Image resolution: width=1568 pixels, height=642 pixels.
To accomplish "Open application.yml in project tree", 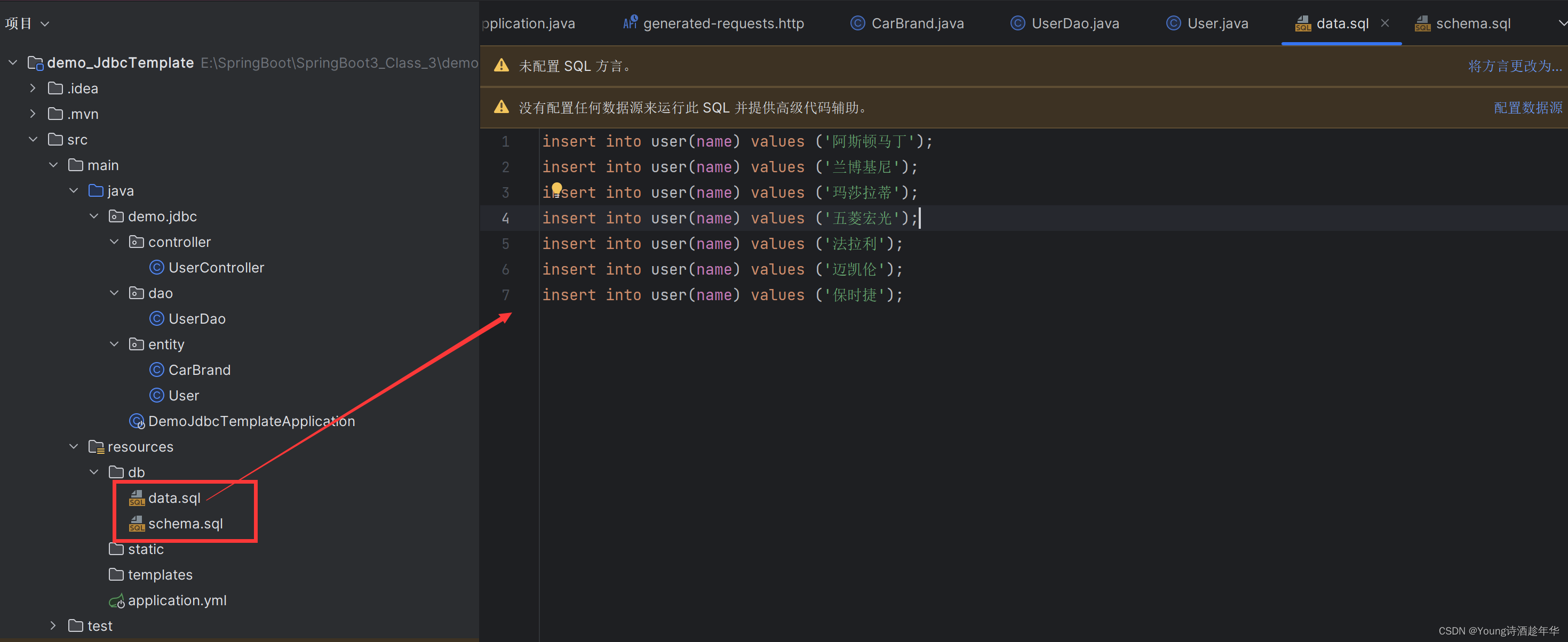I will click(x=177, y=600).
